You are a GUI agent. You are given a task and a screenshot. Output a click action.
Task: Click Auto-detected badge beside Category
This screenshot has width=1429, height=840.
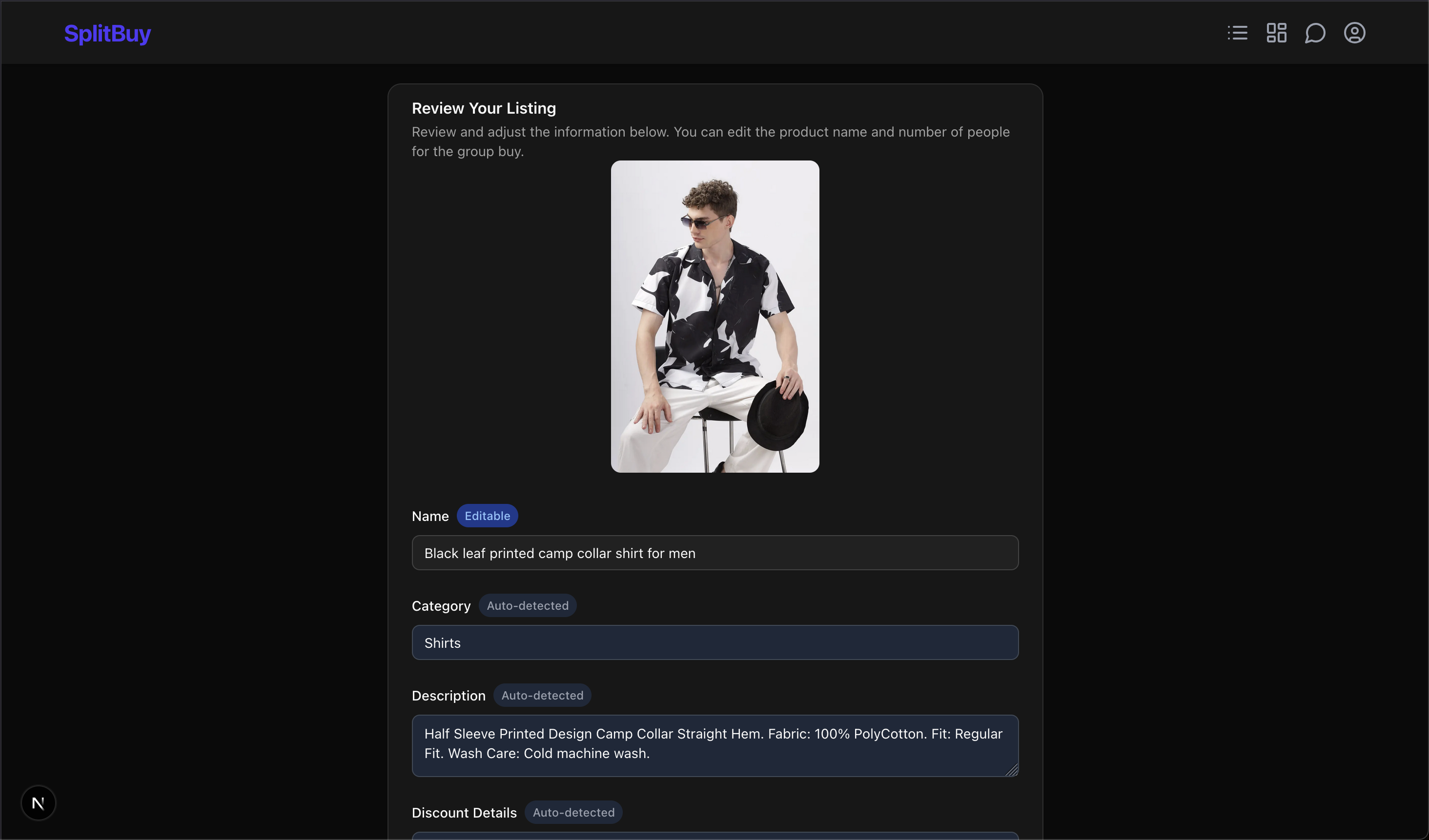(x=528, y=605)
